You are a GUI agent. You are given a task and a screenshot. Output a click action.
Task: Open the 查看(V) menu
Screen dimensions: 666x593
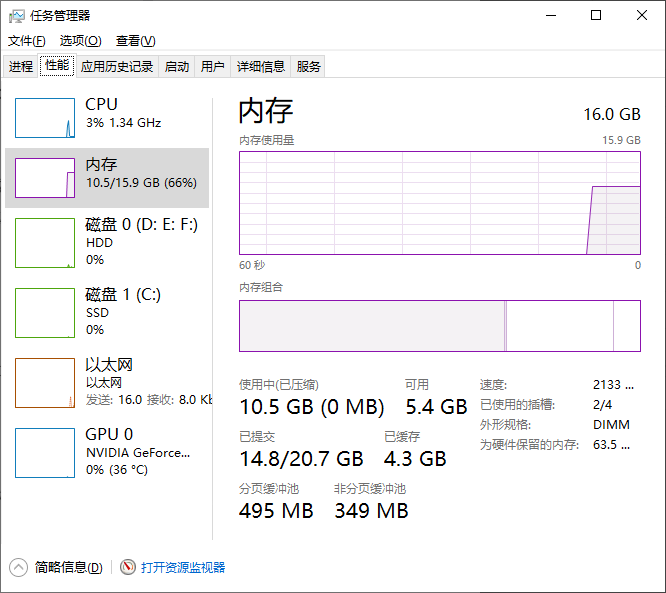point(135,41)
